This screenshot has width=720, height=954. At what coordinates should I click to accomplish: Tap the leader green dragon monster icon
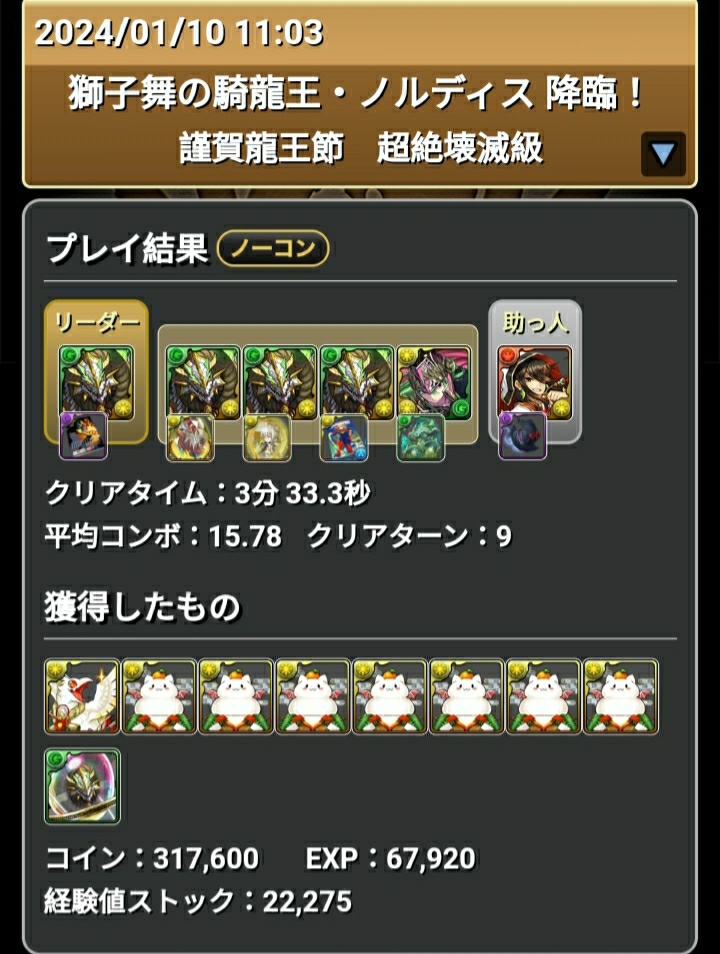tap(96, 382)
